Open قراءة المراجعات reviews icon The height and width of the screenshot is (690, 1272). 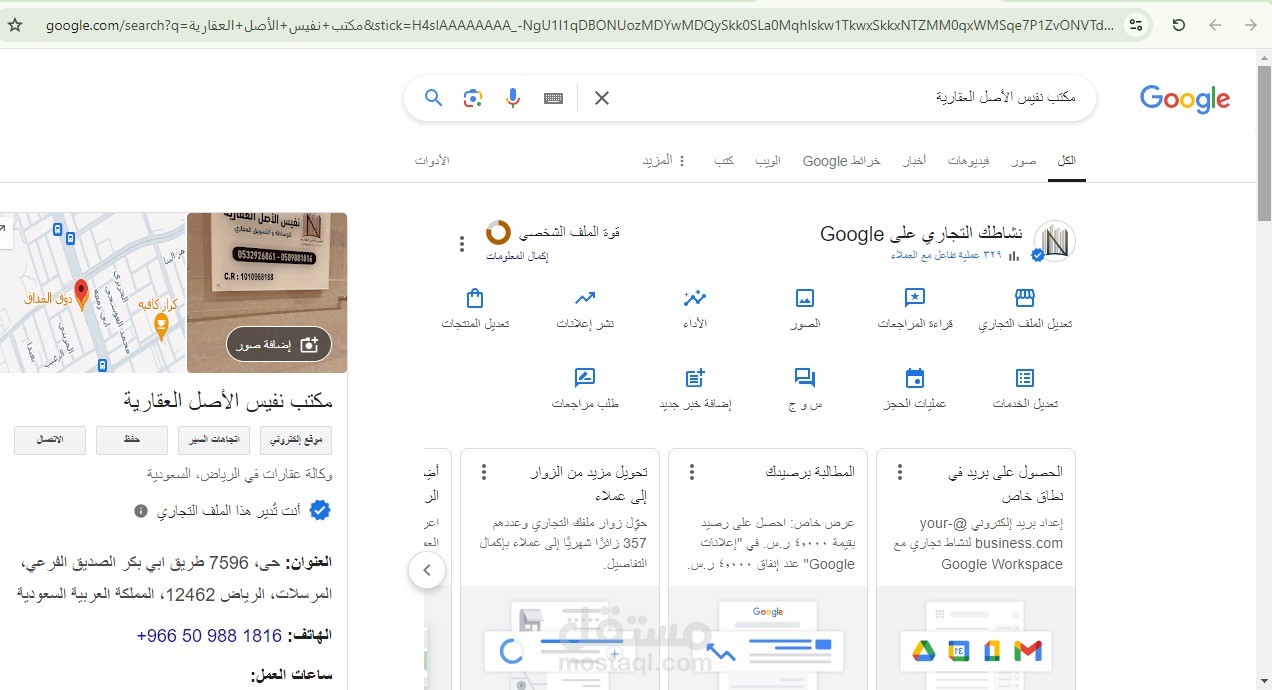(x=914, y=298)
